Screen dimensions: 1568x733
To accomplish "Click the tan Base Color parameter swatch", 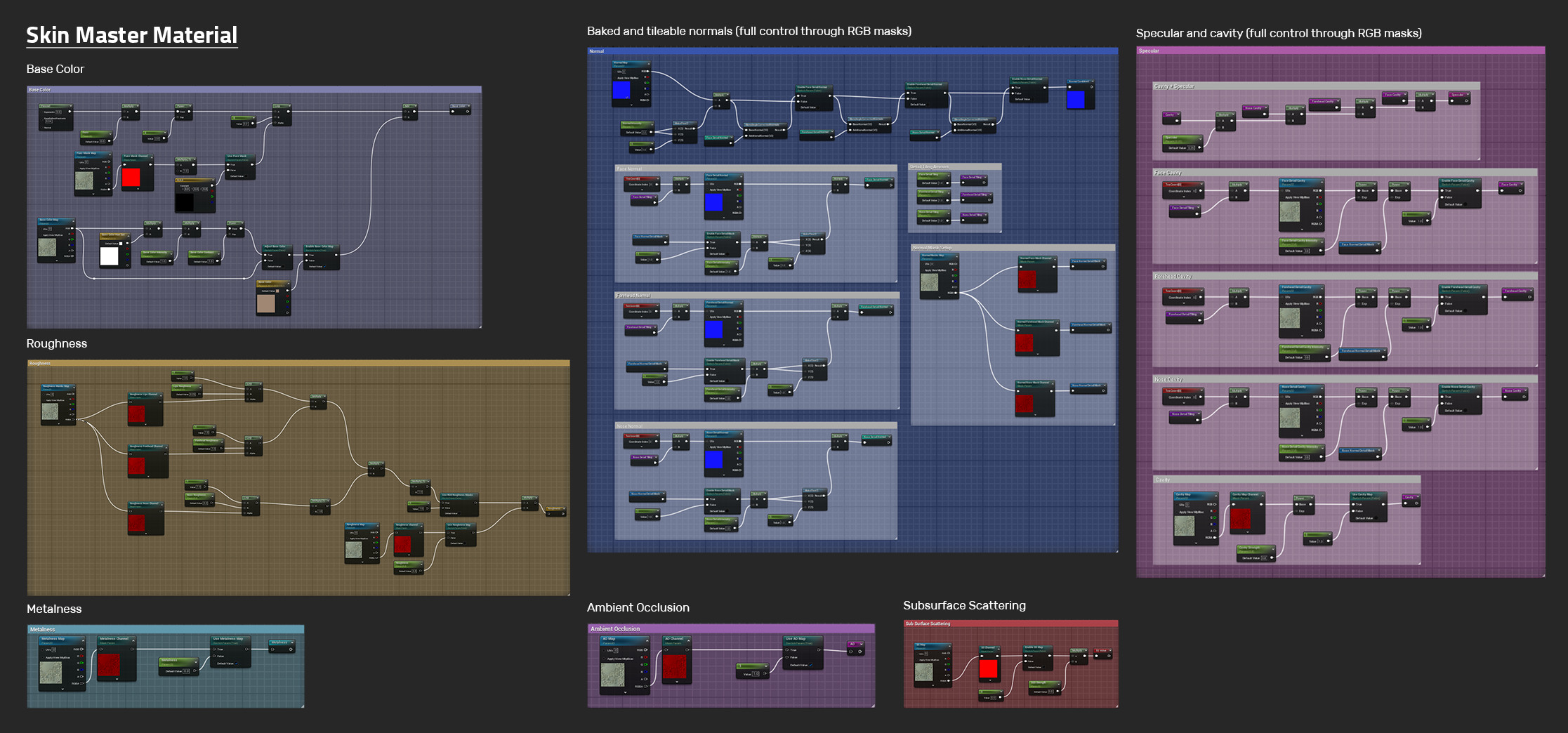I will click(266, 303).
